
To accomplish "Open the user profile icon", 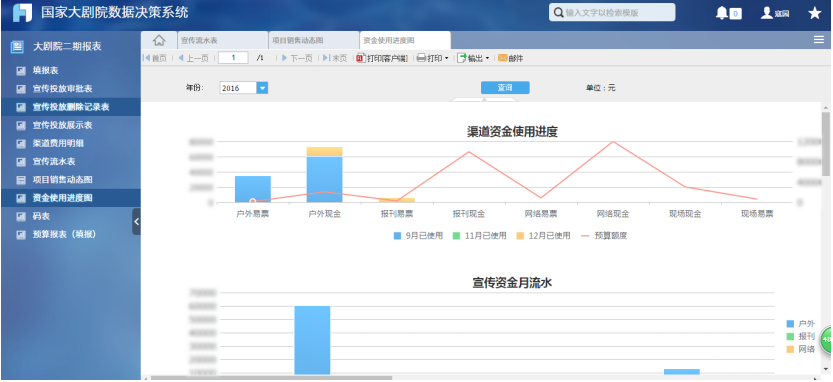I will click(x=767, y=13).
